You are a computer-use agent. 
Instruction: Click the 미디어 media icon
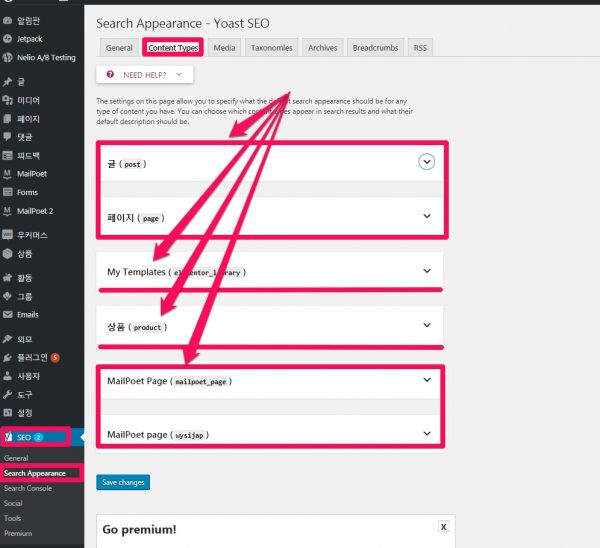[x=8, y=100]
